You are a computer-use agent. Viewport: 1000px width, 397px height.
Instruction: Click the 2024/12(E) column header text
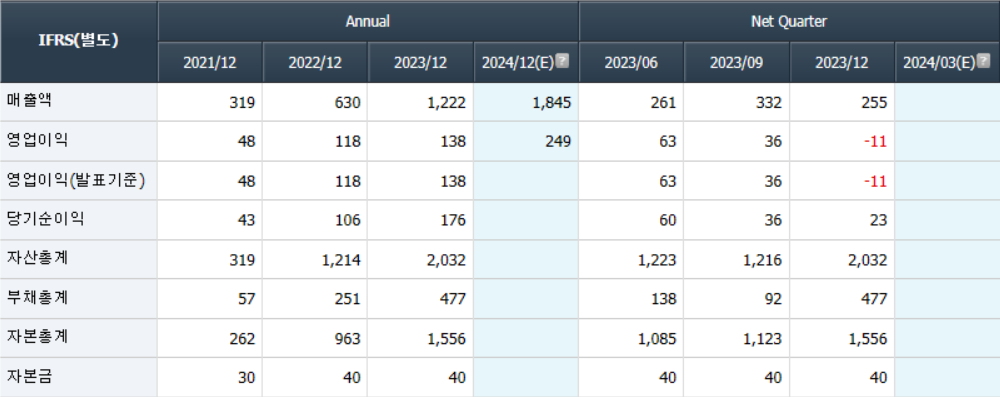518,63
